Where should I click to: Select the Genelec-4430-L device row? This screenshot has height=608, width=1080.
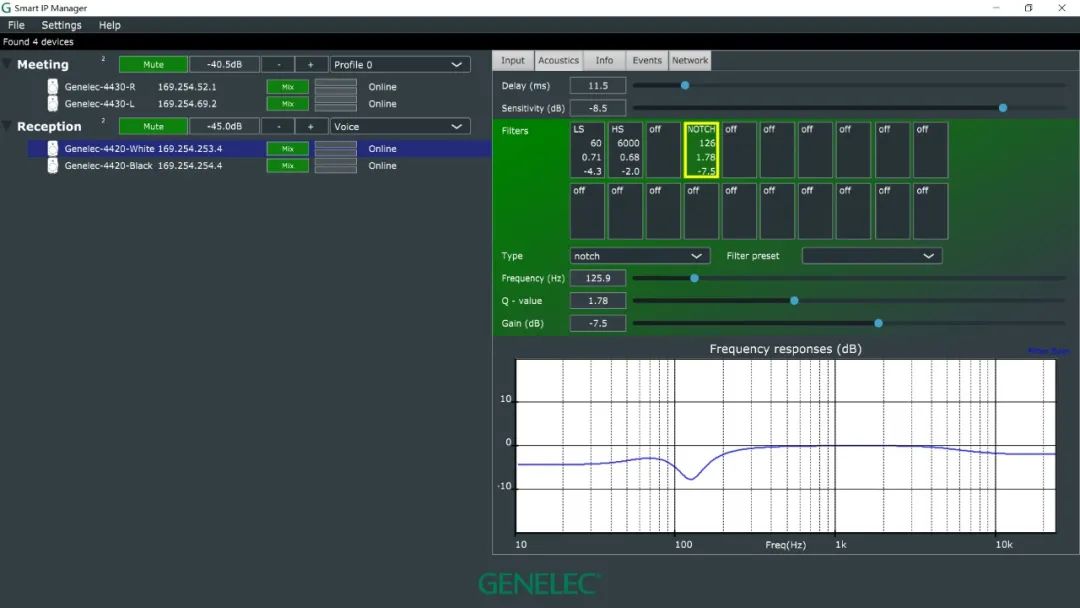tap(259, 103)
